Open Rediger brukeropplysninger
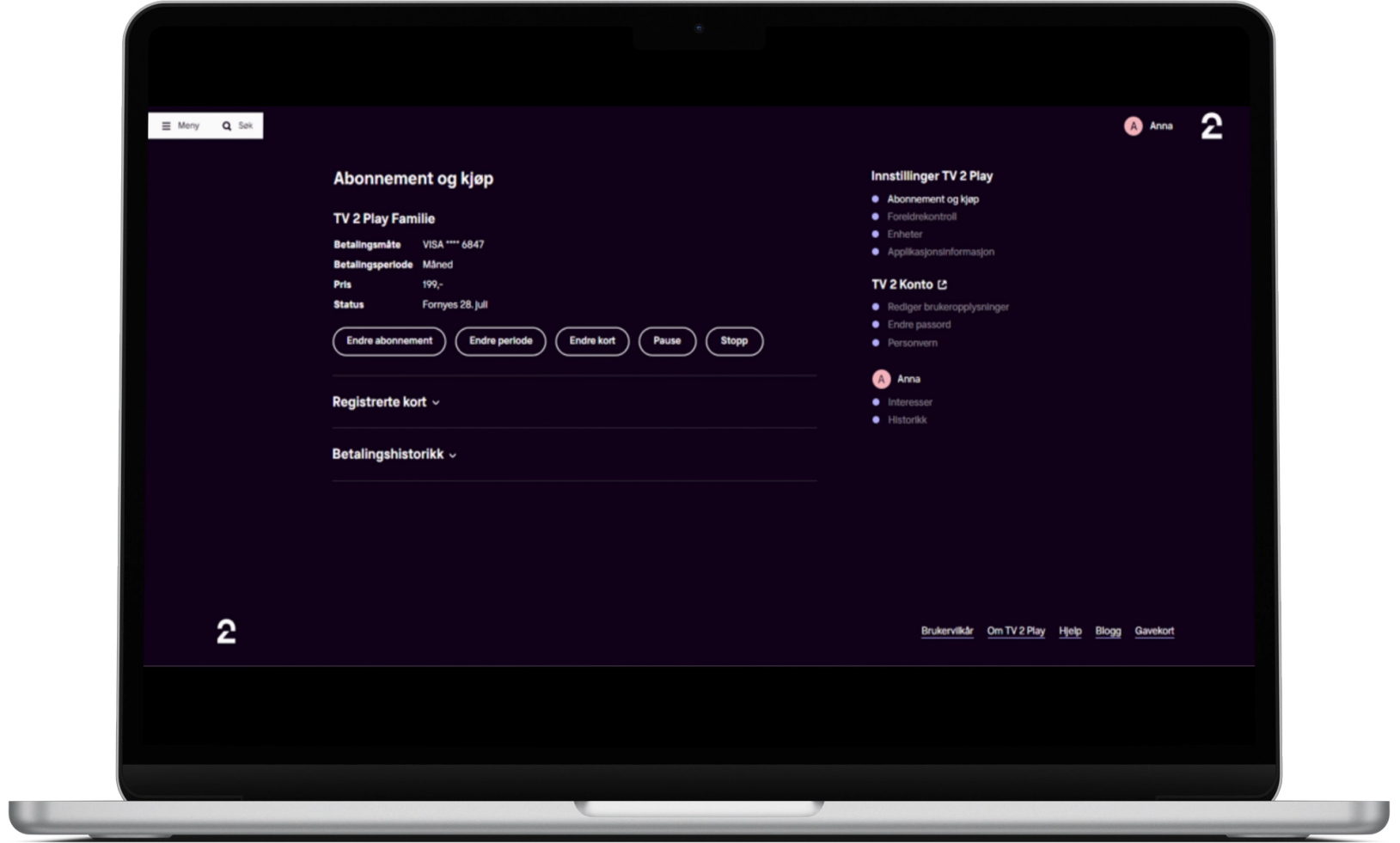 [x=948, y=307]
